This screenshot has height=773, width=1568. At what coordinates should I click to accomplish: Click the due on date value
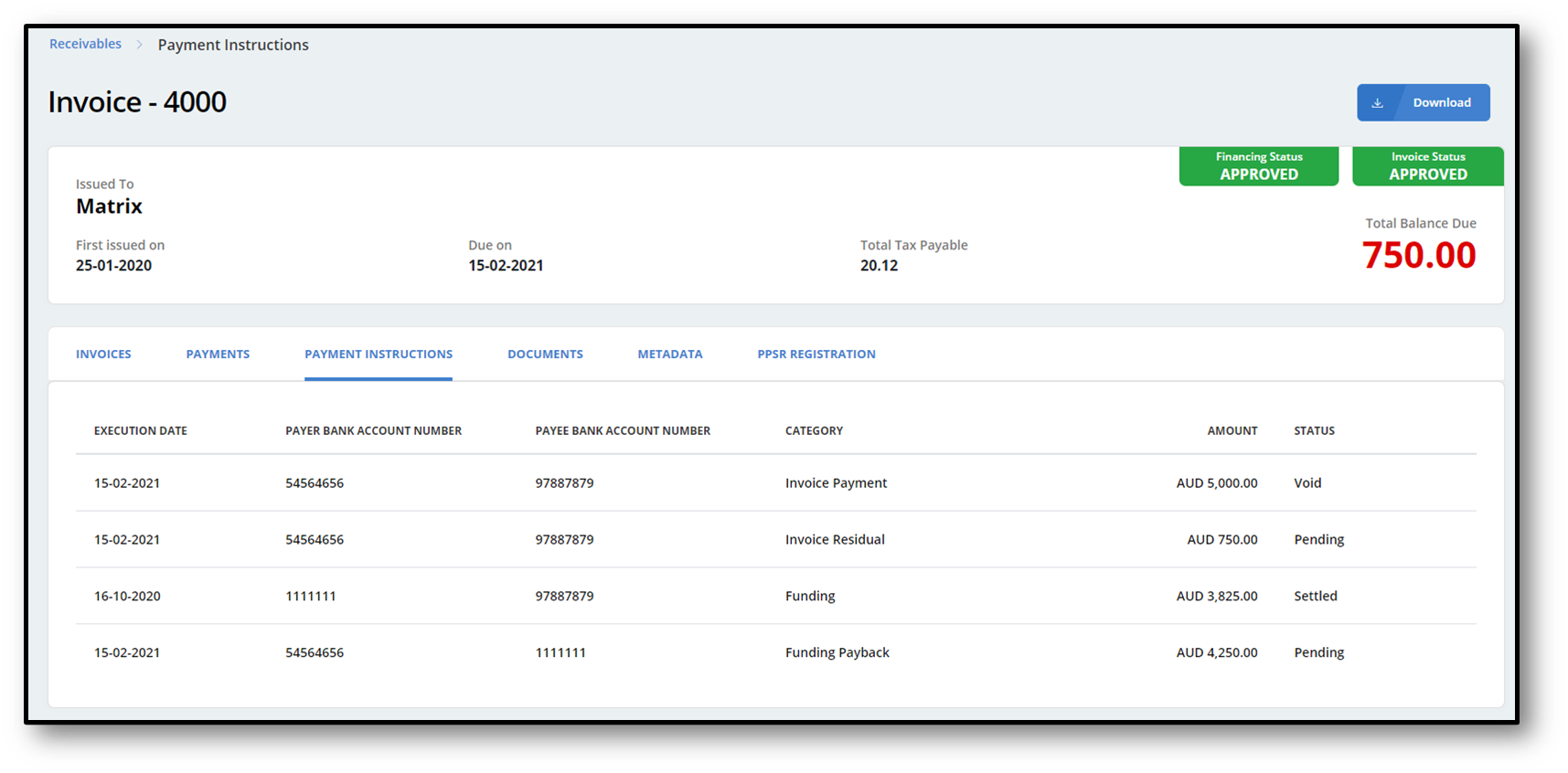(x=506, y=266)
